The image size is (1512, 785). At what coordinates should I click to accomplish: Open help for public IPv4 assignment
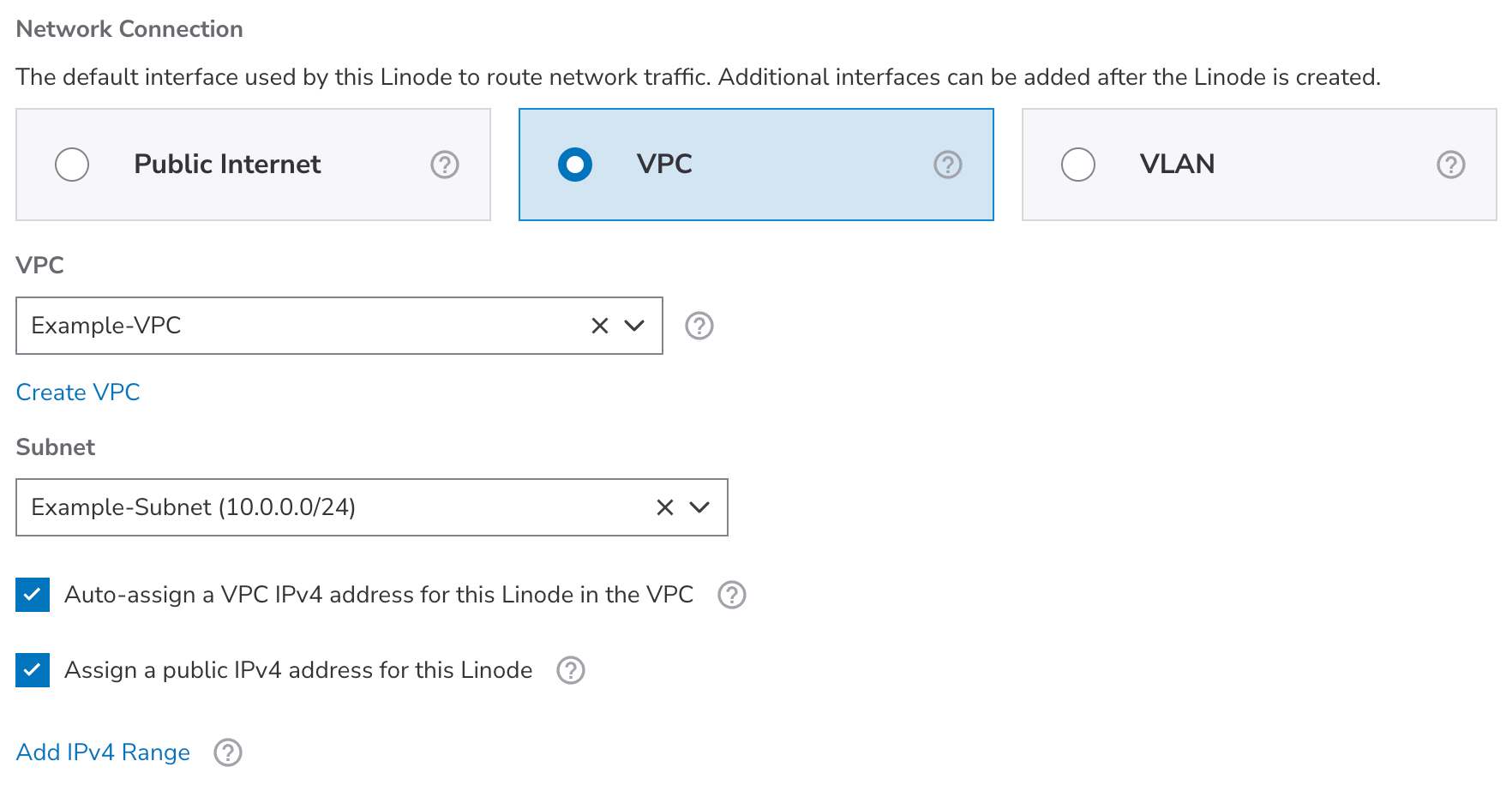[570, 670]
